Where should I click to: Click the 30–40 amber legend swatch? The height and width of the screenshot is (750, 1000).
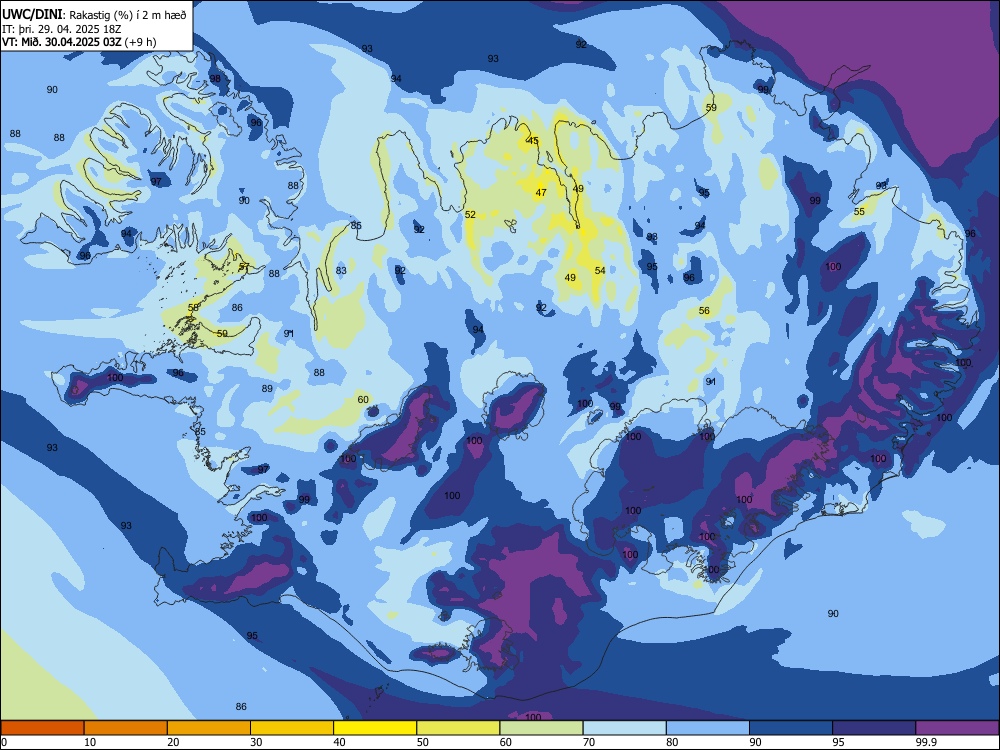292,728
